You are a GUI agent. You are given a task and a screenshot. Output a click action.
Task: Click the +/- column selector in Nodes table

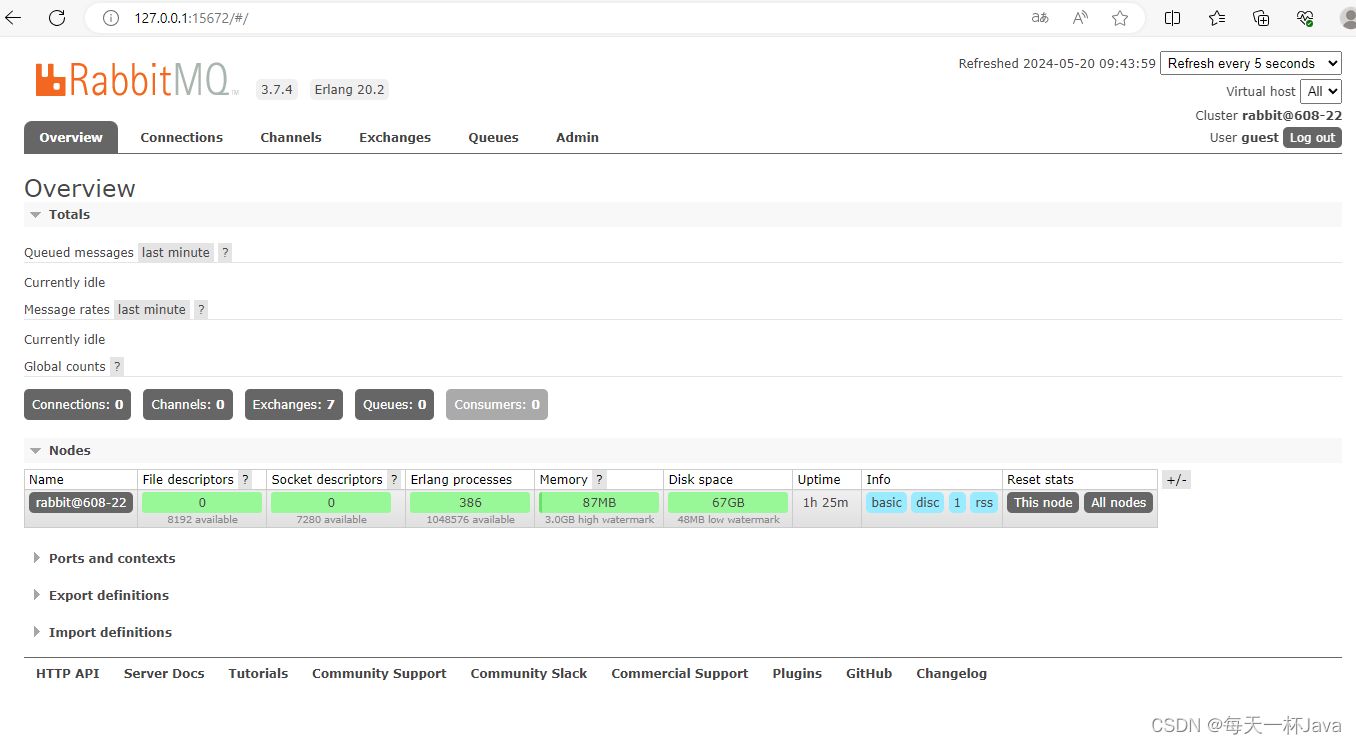[1176, 479]
